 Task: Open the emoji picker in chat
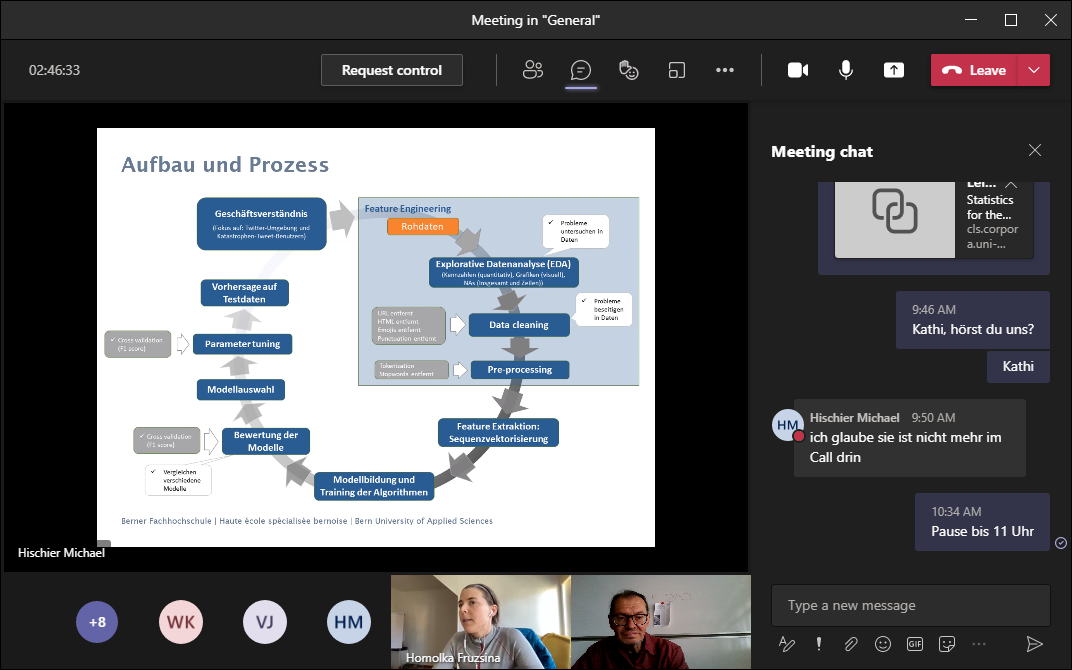(882, 644)
